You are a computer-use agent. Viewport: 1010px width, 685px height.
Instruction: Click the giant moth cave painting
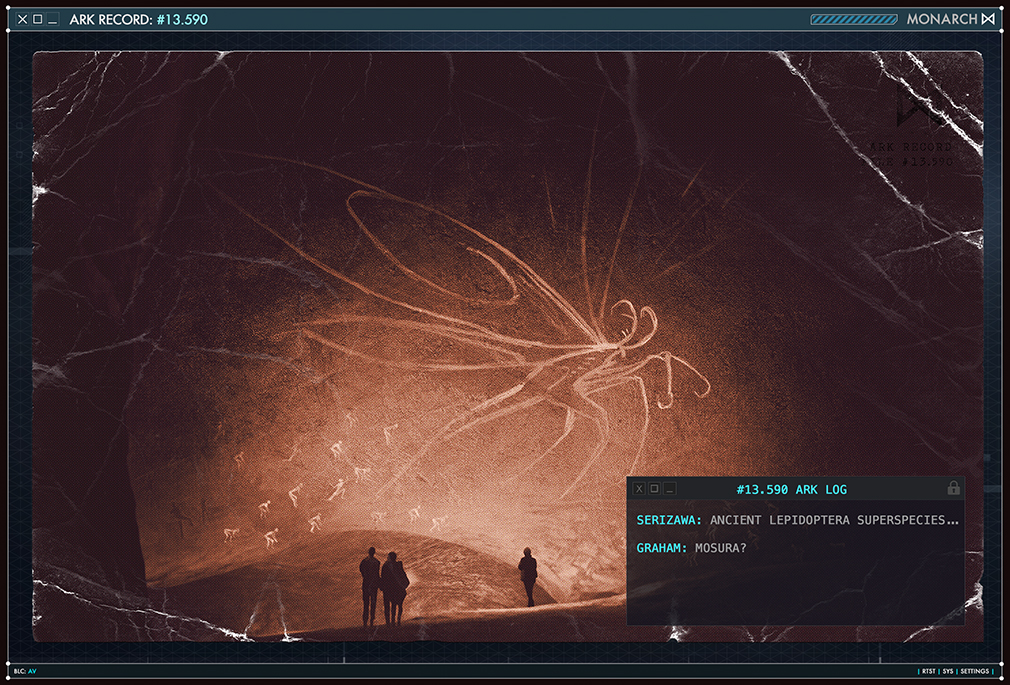530,320
